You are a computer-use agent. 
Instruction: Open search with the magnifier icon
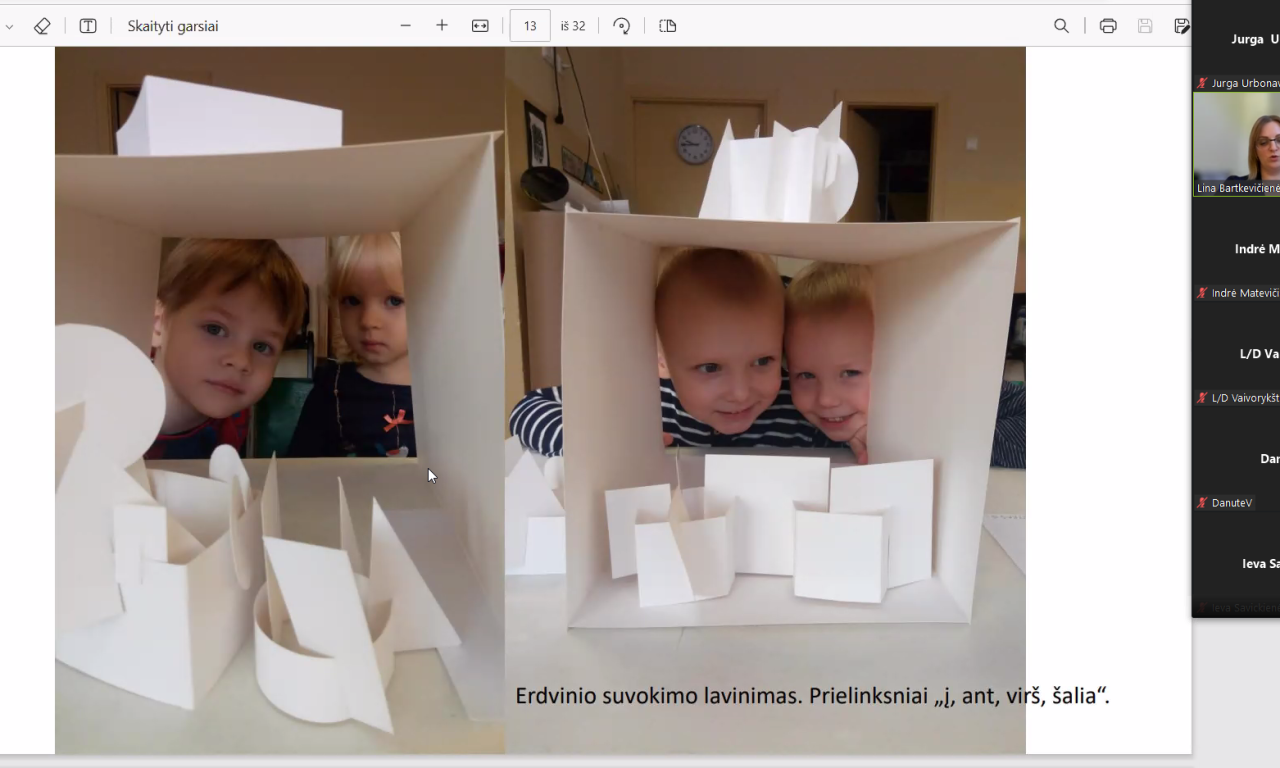click(x=1061, y=26)
